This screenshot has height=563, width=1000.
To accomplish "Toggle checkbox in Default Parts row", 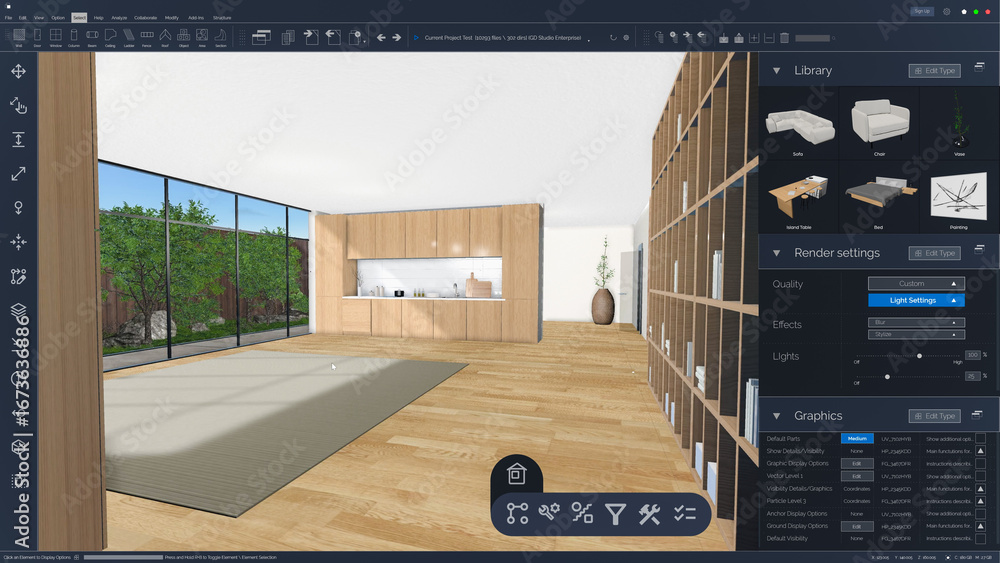I will [980, 439].
